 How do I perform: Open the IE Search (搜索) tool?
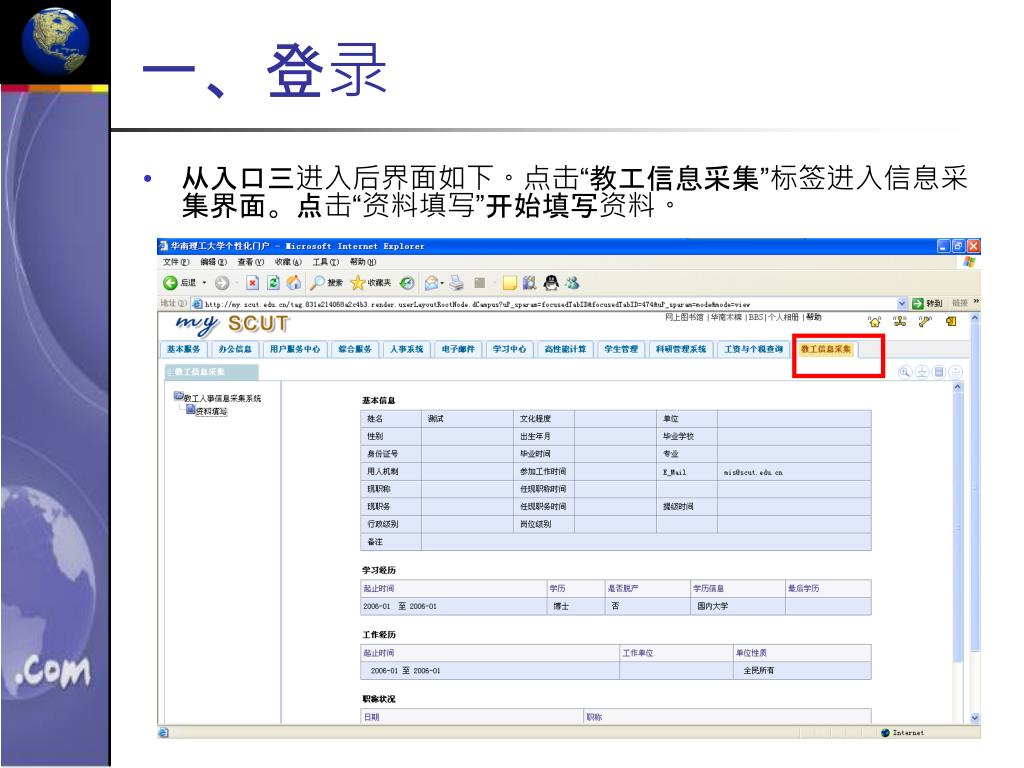click(324, 283)
